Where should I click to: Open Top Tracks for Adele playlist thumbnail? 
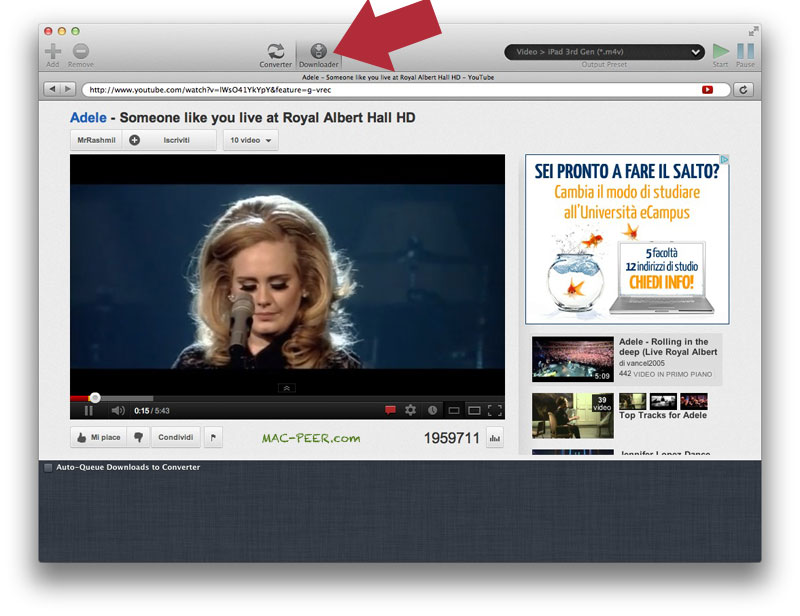(572, 415)
